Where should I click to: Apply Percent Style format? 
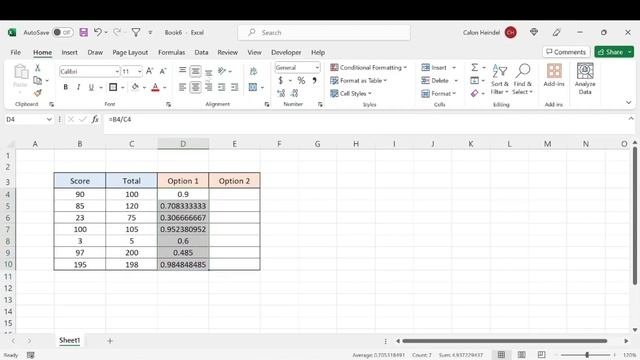tap(301, 80)
